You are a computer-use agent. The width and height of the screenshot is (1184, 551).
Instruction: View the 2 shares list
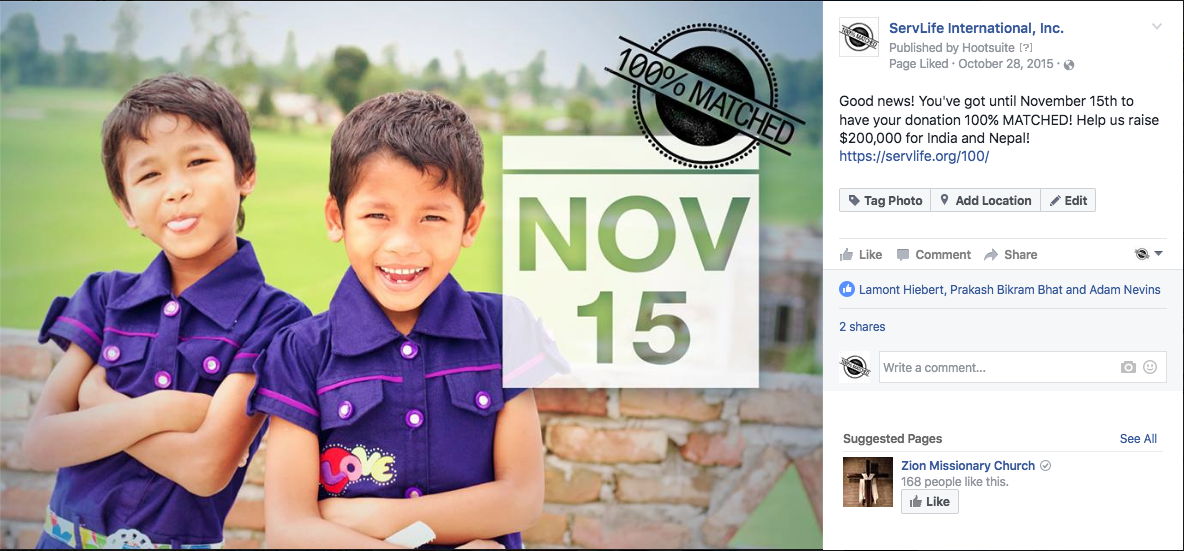coord(862,327)
